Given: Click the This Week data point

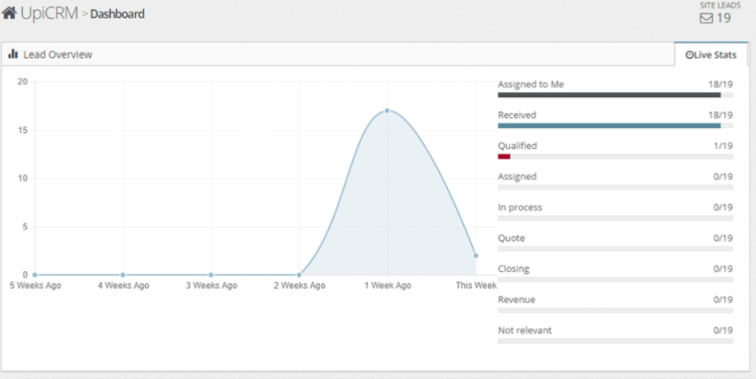Looking at the screenshot, I should [476, 256].
